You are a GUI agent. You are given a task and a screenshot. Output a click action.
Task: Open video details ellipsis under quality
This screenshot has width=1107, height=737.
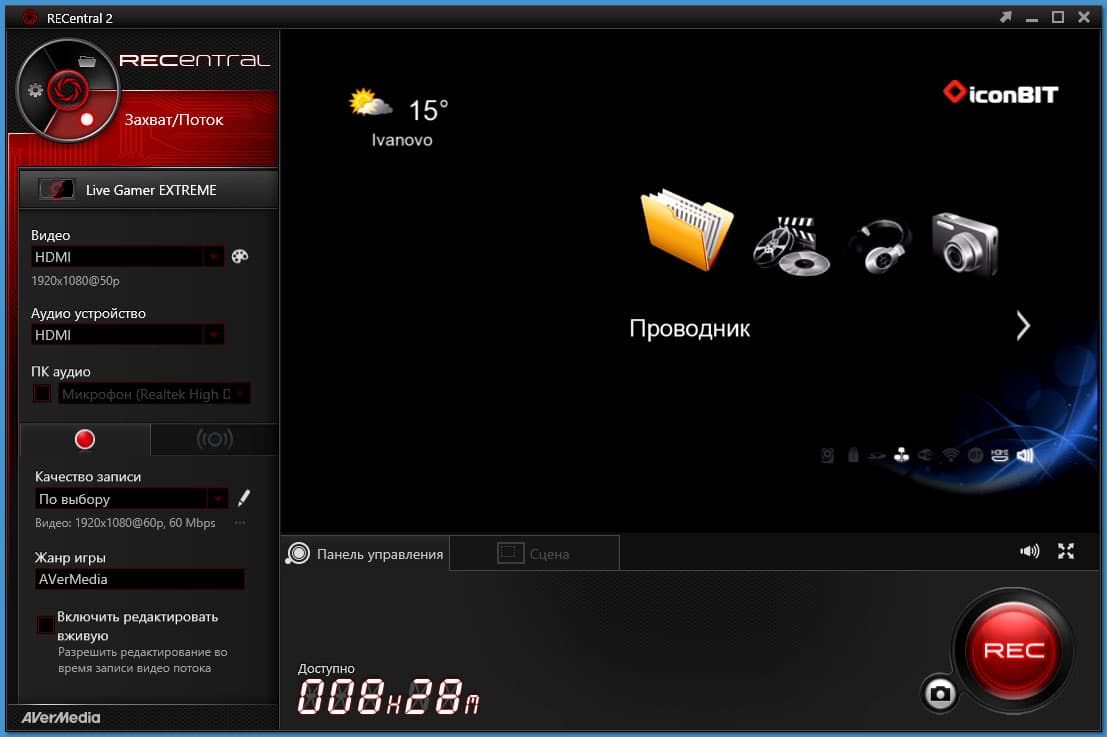(x=240, y=523)
